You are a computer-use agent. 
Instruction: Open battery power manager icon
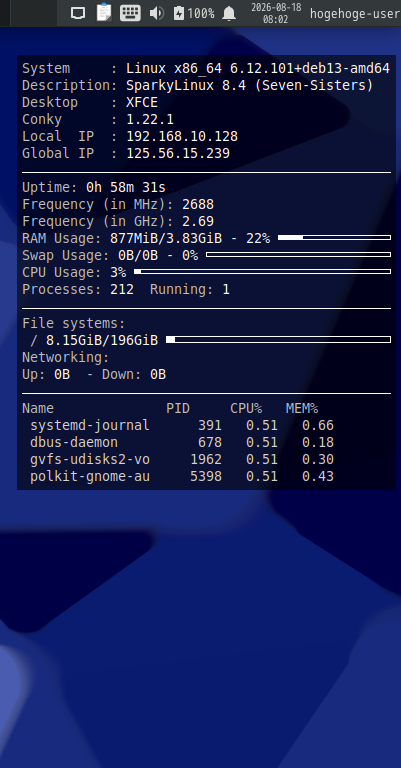(179, 13)
